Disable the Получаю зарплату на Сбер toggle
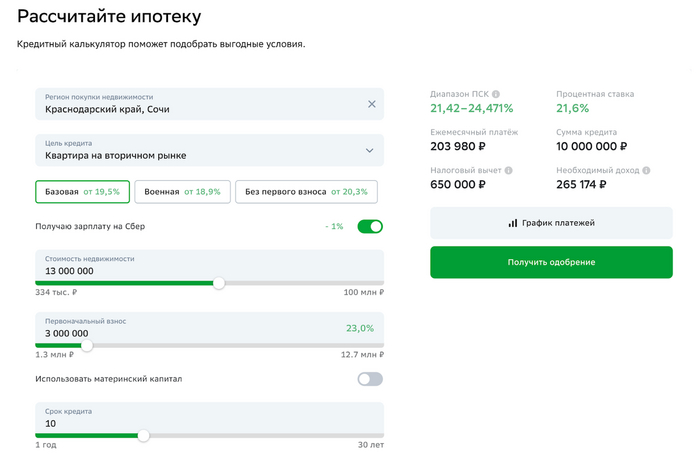This screenshot has width=700, height=464. pos(370,227)
